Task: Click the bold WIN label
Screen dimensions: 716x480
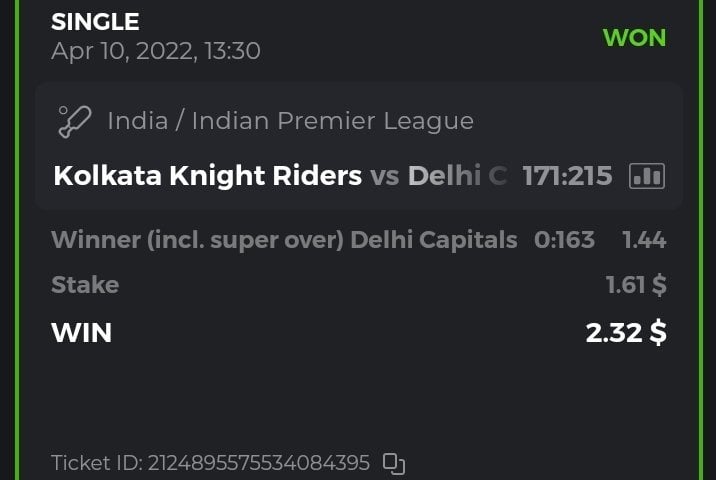Action: [81, 332]
